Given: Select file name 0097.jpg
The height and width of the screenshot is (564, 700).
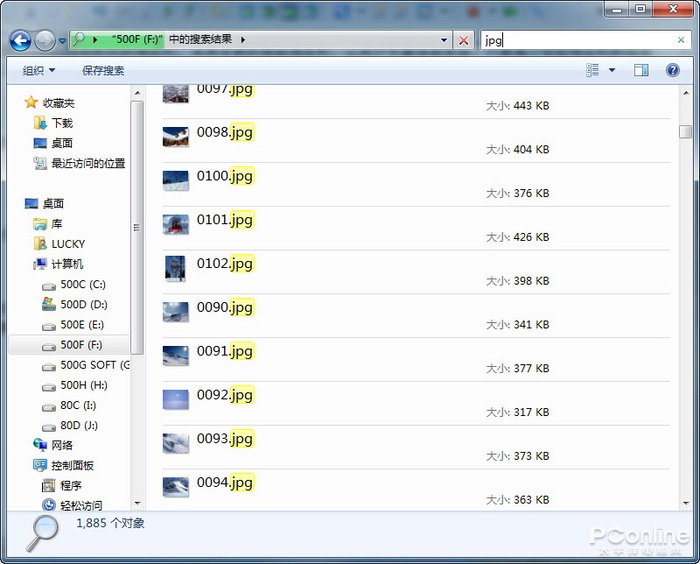Looking at the screenshot, I should point(225,89).
